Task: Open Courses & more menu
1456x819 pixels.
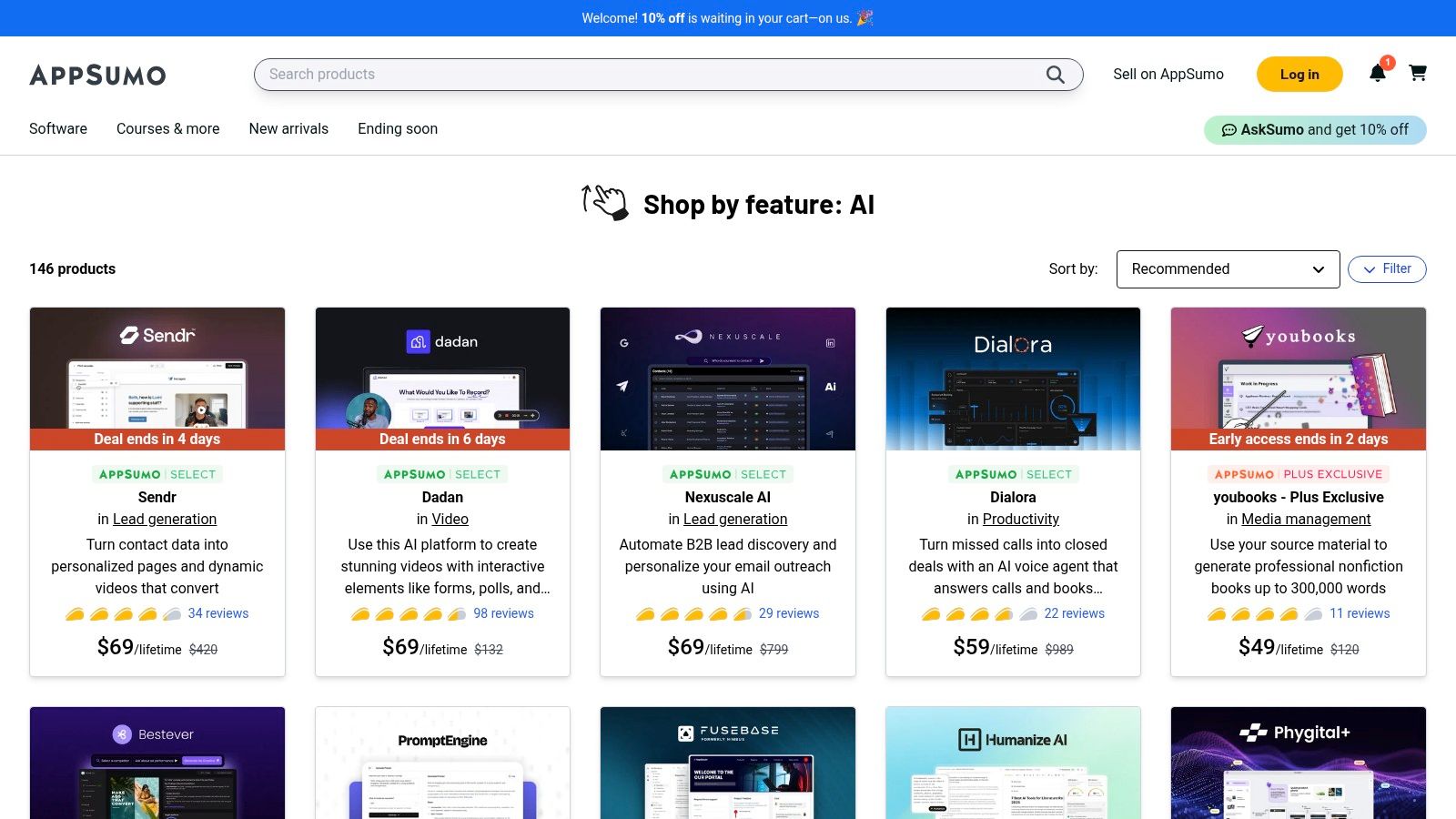Action: tap(168, 129)
